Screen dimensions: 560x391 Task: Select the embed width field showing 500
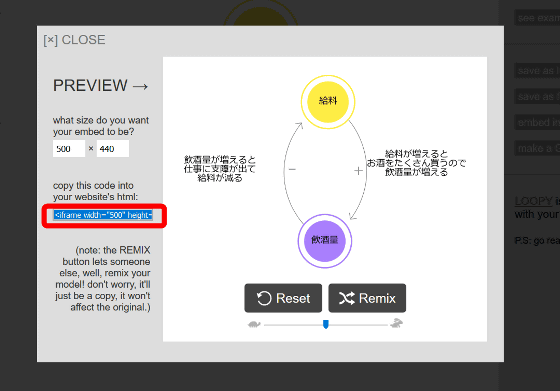[69, 149]
